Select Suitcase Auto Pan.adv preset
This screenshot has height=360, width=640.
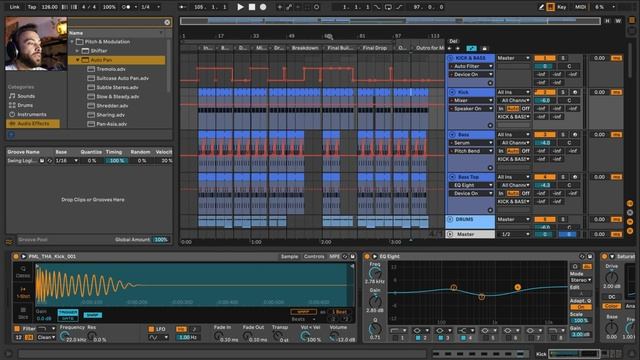click(x=122, y=78)
